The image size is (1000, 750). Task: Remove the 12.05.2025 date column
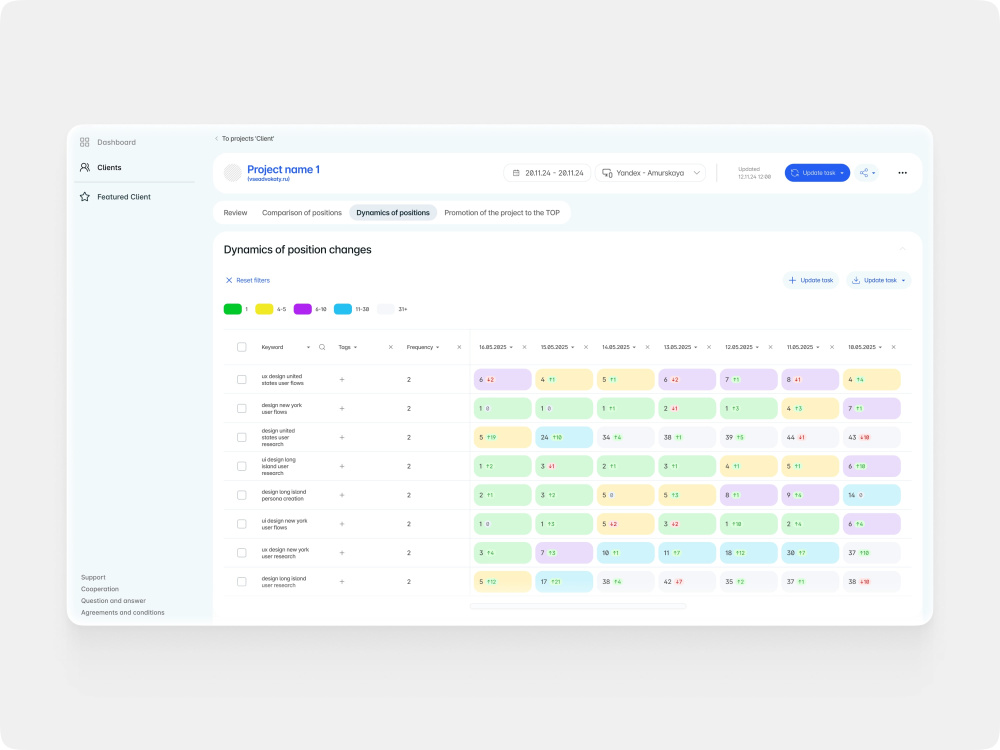point(770,347)
